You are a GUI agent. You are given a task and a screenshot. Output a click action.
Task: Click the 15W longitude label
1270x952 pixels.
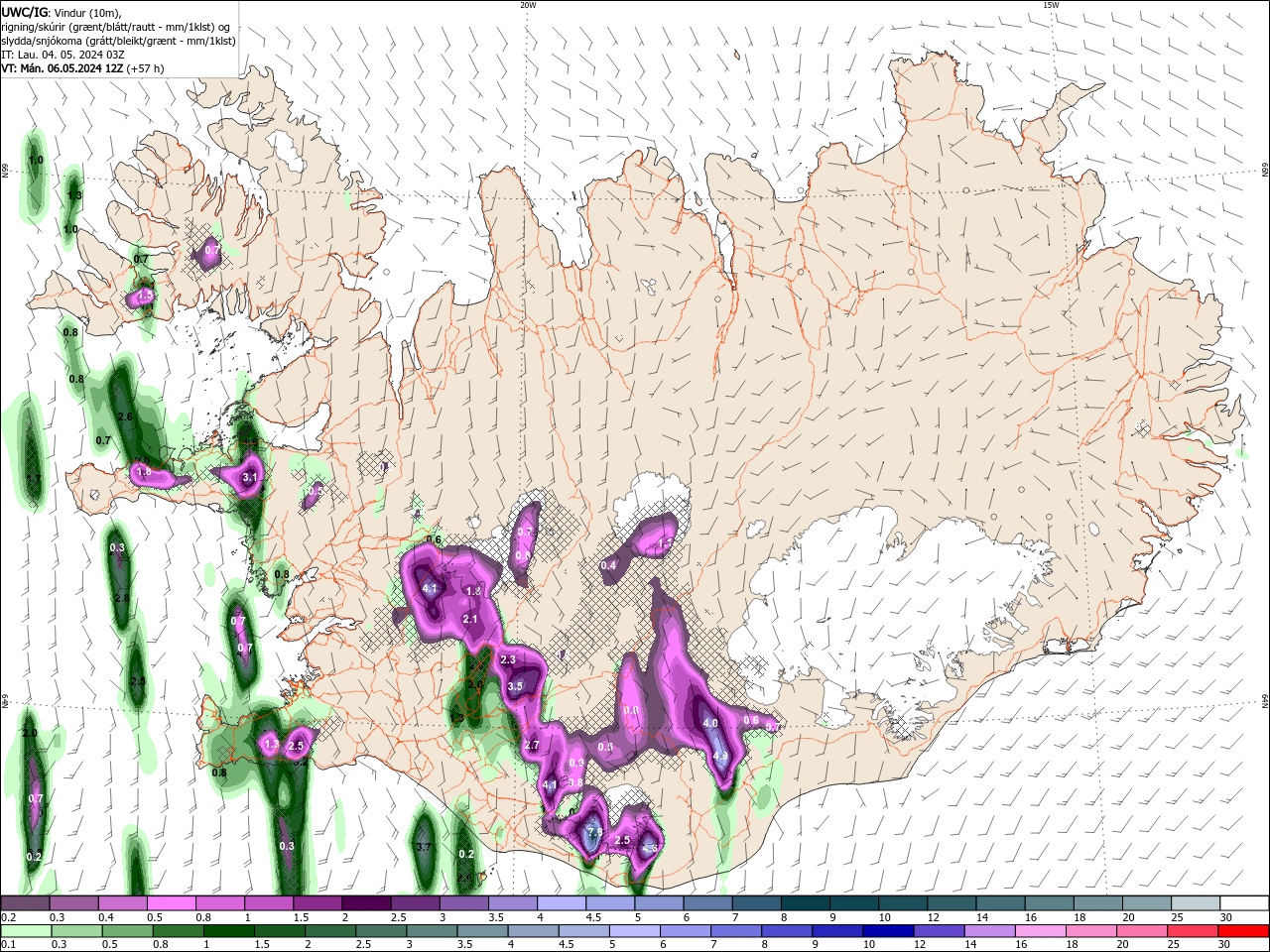[x=1051, y=5]
